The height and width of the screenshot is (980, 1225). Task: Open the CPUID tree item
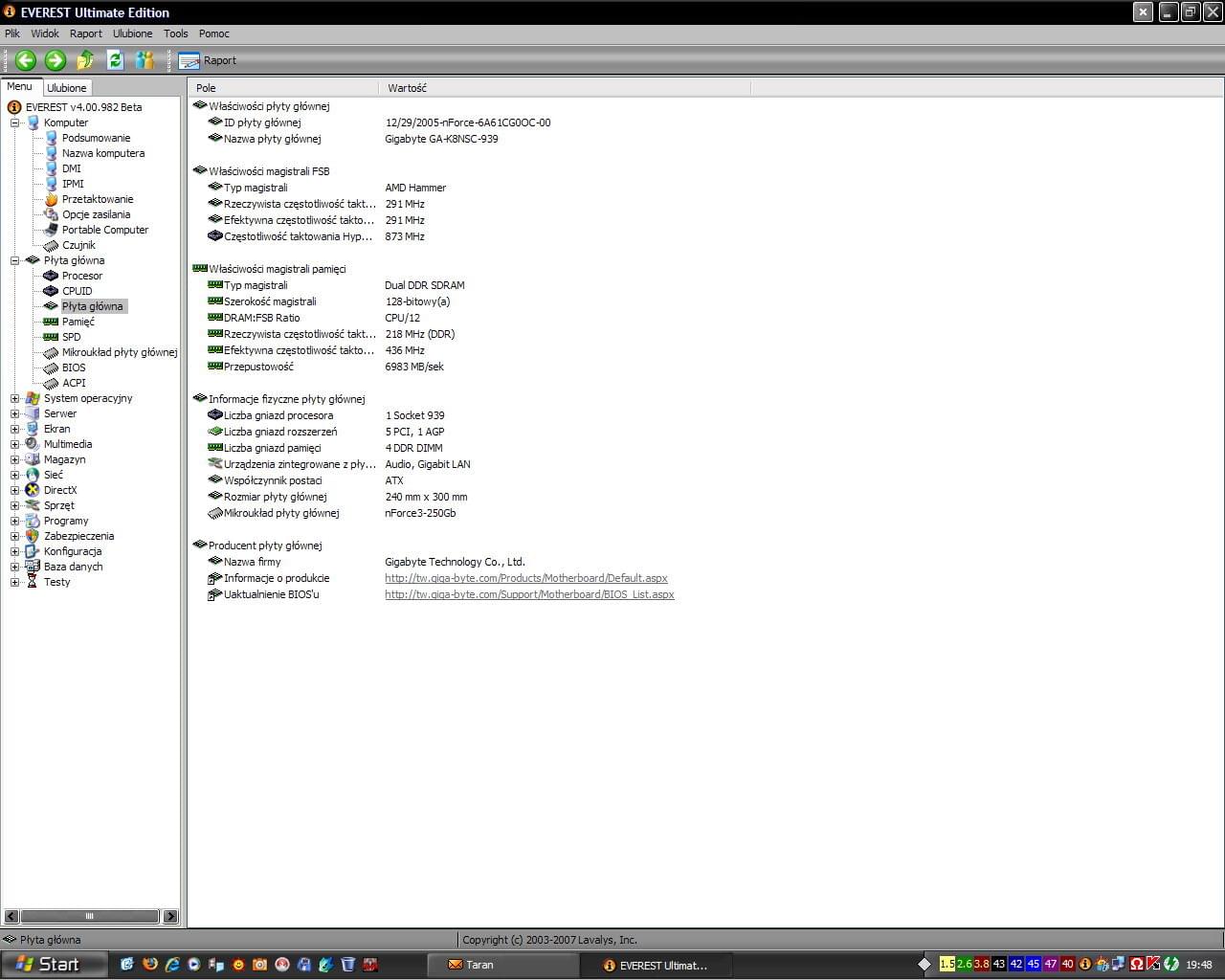point(77,291)
